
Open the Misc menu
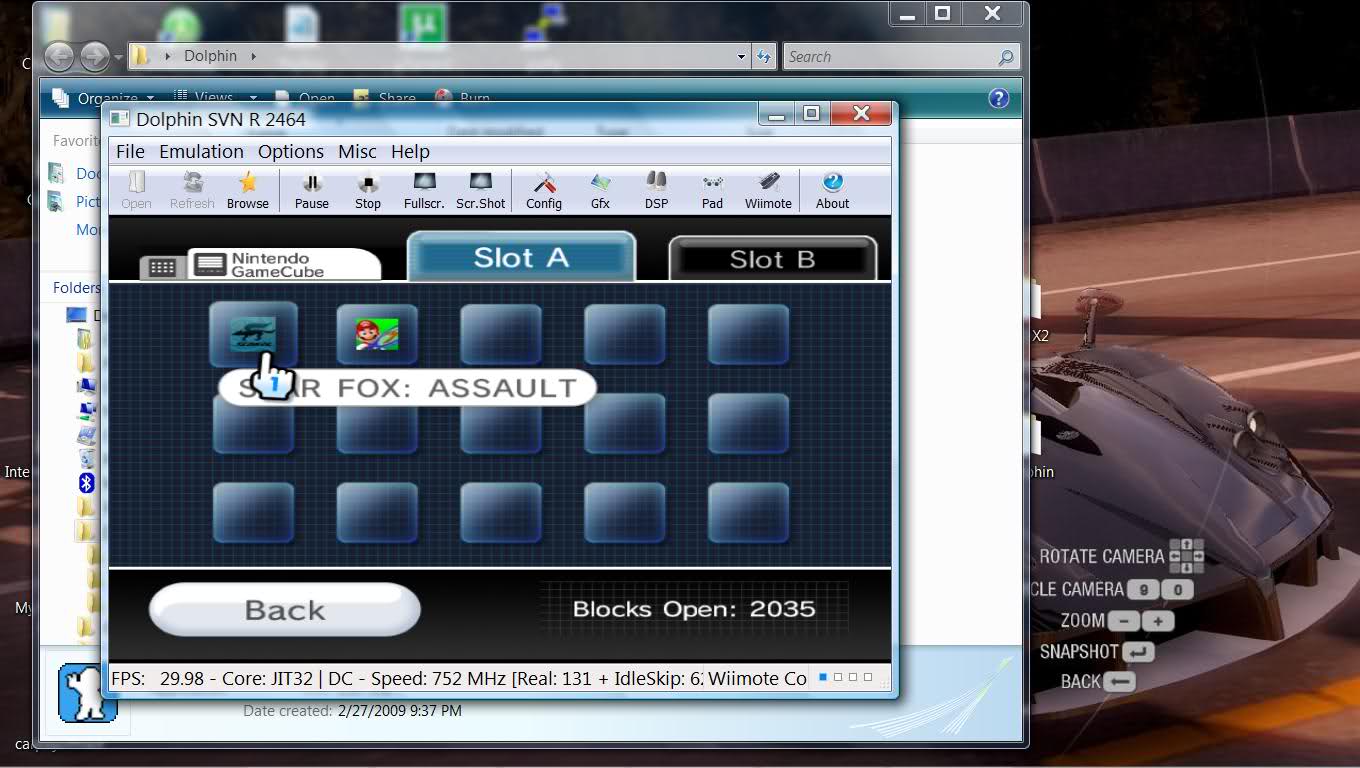(357, 151)
